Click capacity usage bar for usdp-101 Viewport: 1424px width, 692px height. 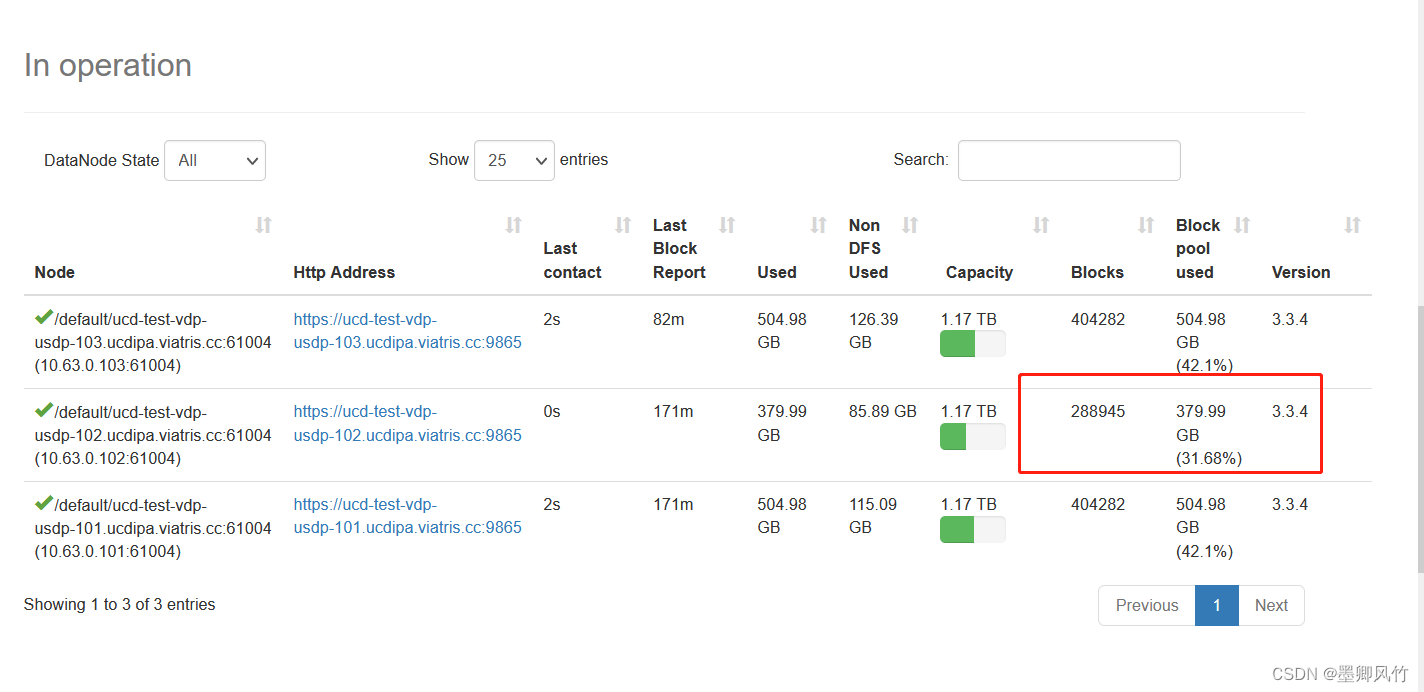(973, 529)
